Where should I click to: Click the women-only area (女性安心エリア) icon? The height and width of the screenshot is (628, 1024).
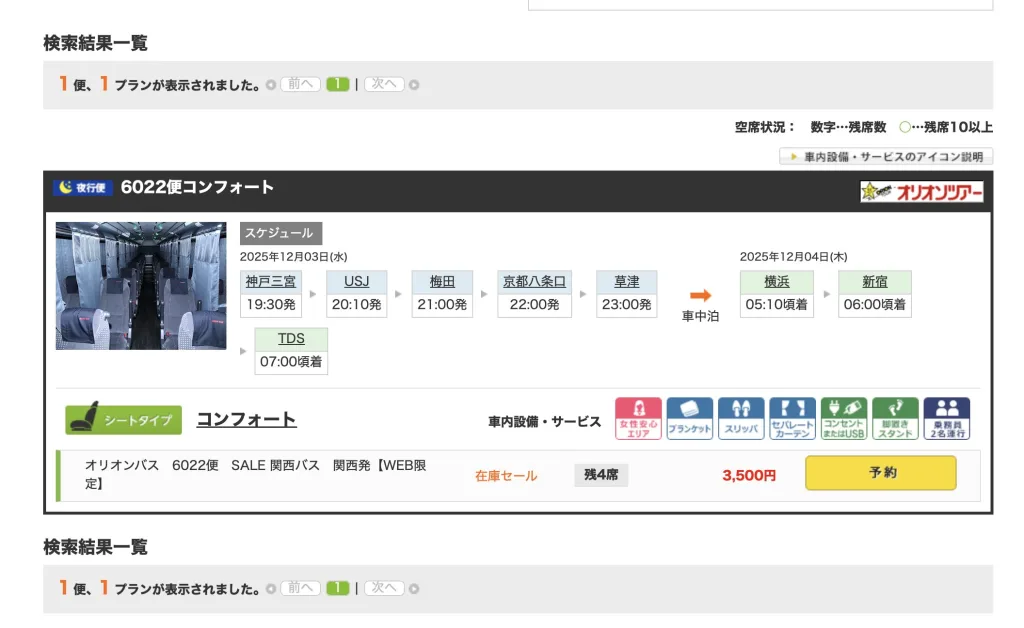[x=639, y=419]
